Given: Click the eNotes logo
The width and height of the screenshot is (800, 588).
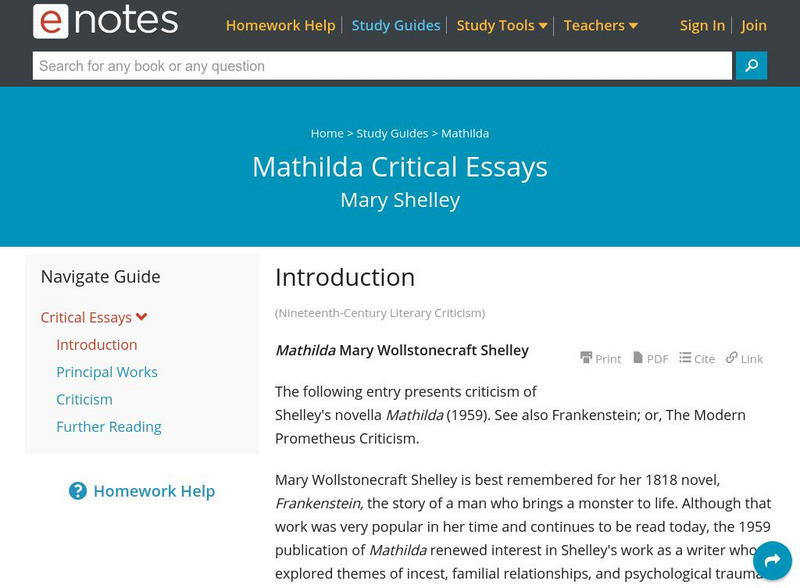Looking at the screenshot, I should point(105,21).
